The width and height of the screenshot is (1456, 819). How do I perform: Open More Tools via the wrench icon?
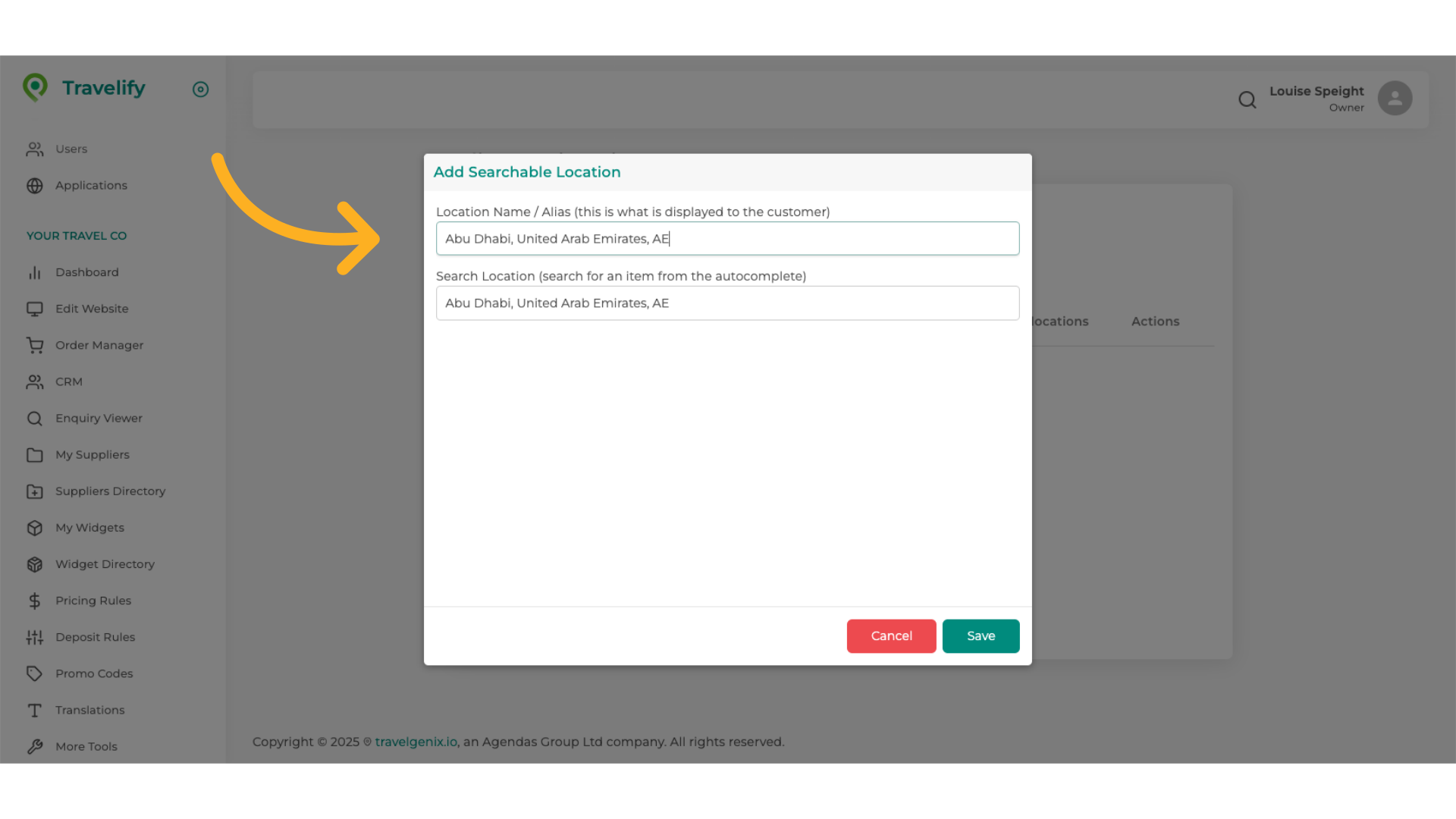tap(35, 746)
